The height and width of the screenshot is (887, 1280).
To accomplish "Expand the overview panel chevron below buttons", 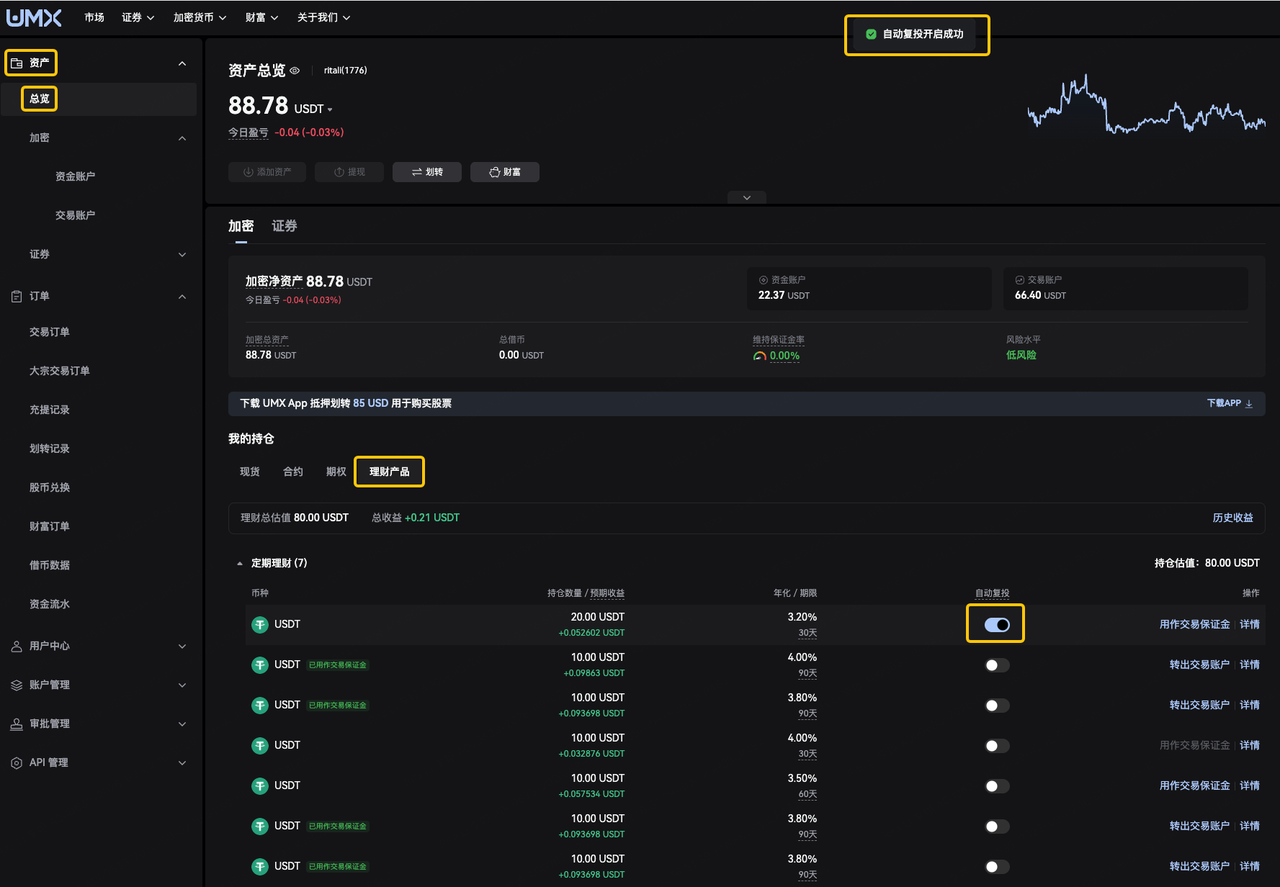I will (x=746, y=197).
